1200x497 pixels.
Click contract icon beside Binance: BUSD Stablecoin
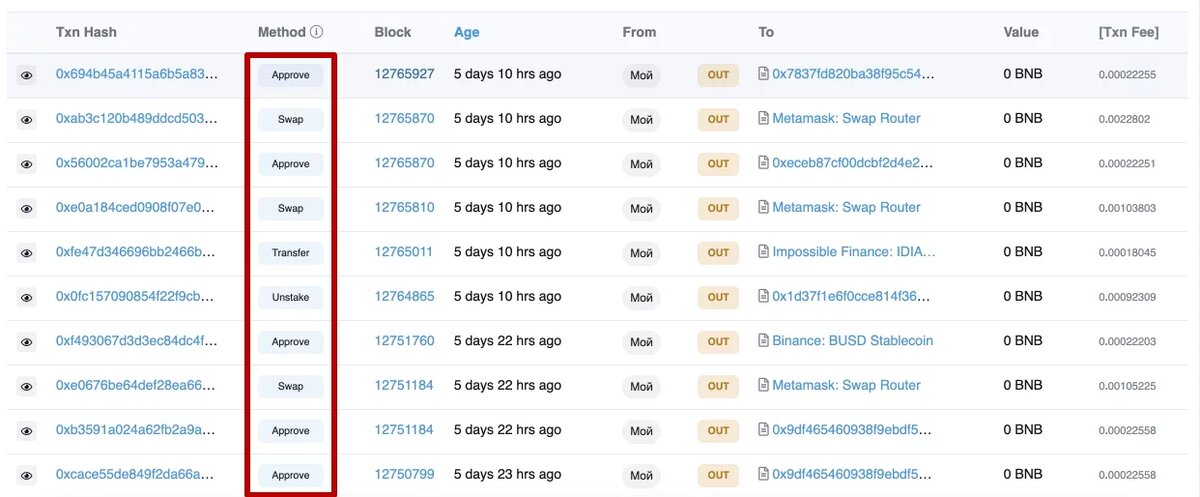pyautogui.click(x=764, y=341)
